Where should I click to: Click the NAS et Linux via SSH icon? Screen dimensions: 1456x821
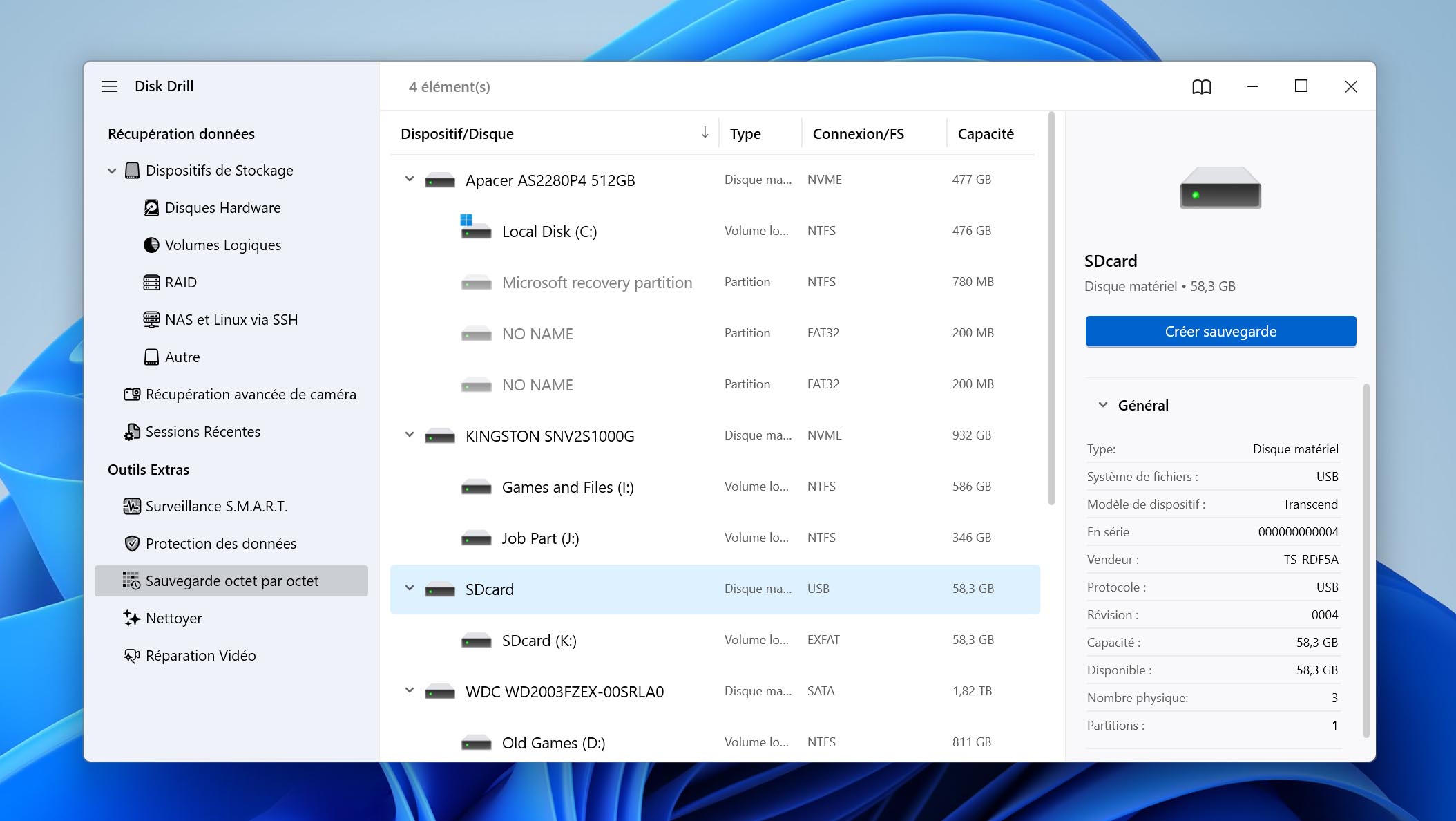151,320
